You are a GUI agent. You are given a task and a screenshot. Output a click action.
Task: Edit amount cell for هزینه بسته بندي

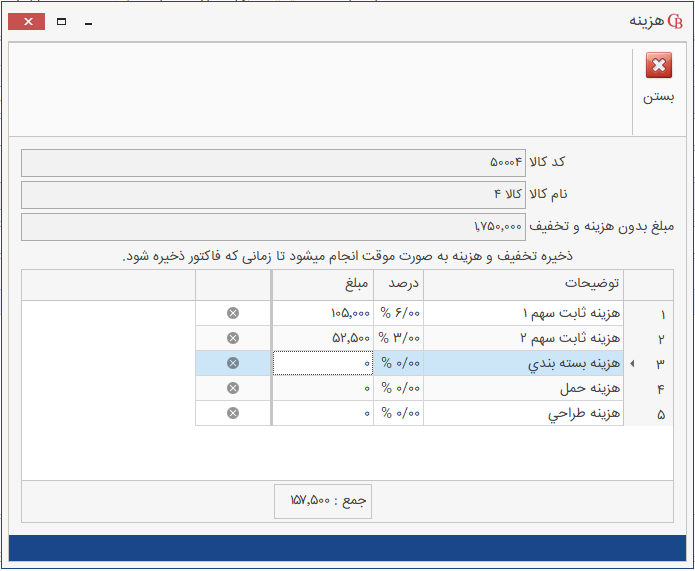tap(322, 364)
